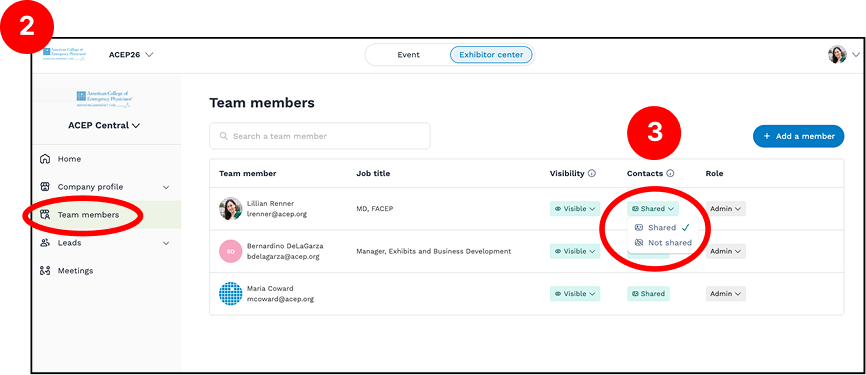Open the ACEP26 event dropdown

[x=131, y=55]
